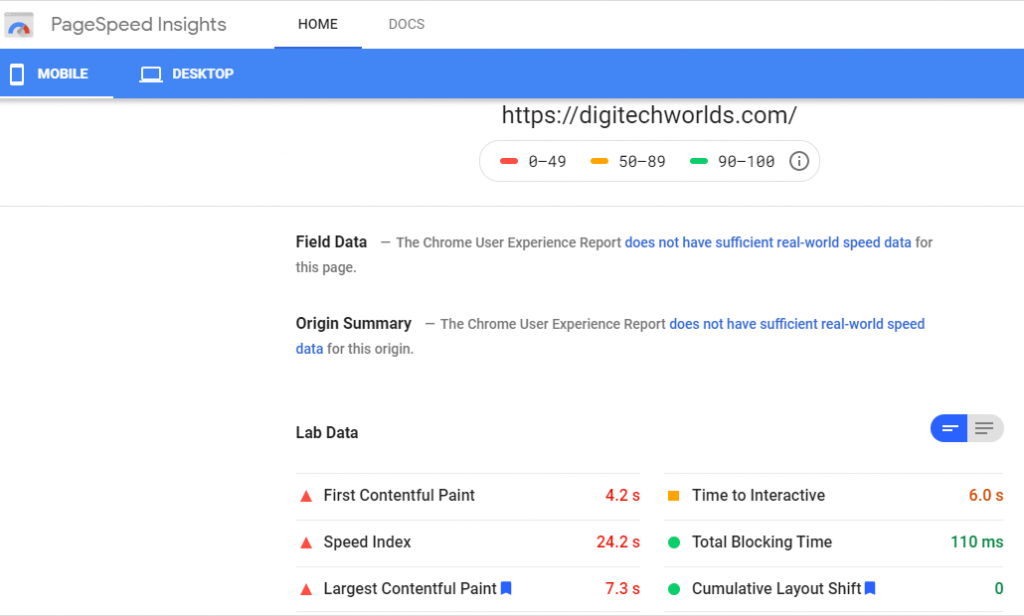Open Origin Summary insufficient speed data link
This screenshot has height=616, width=1024.
(x=797, y=324)
